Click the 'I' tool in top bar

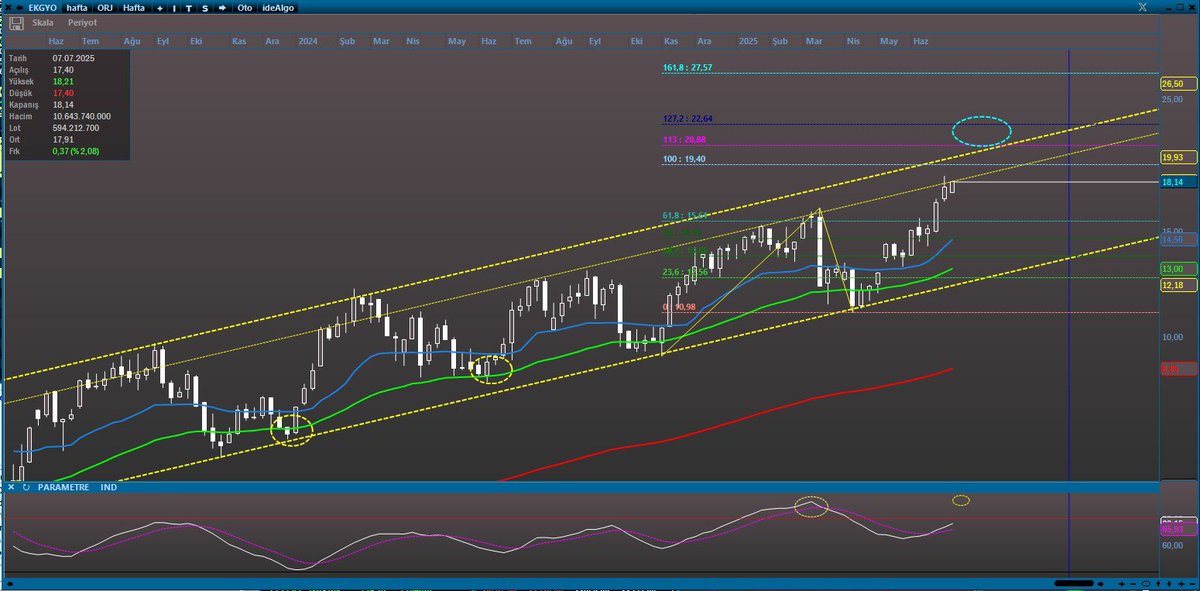tap(174, 8)
